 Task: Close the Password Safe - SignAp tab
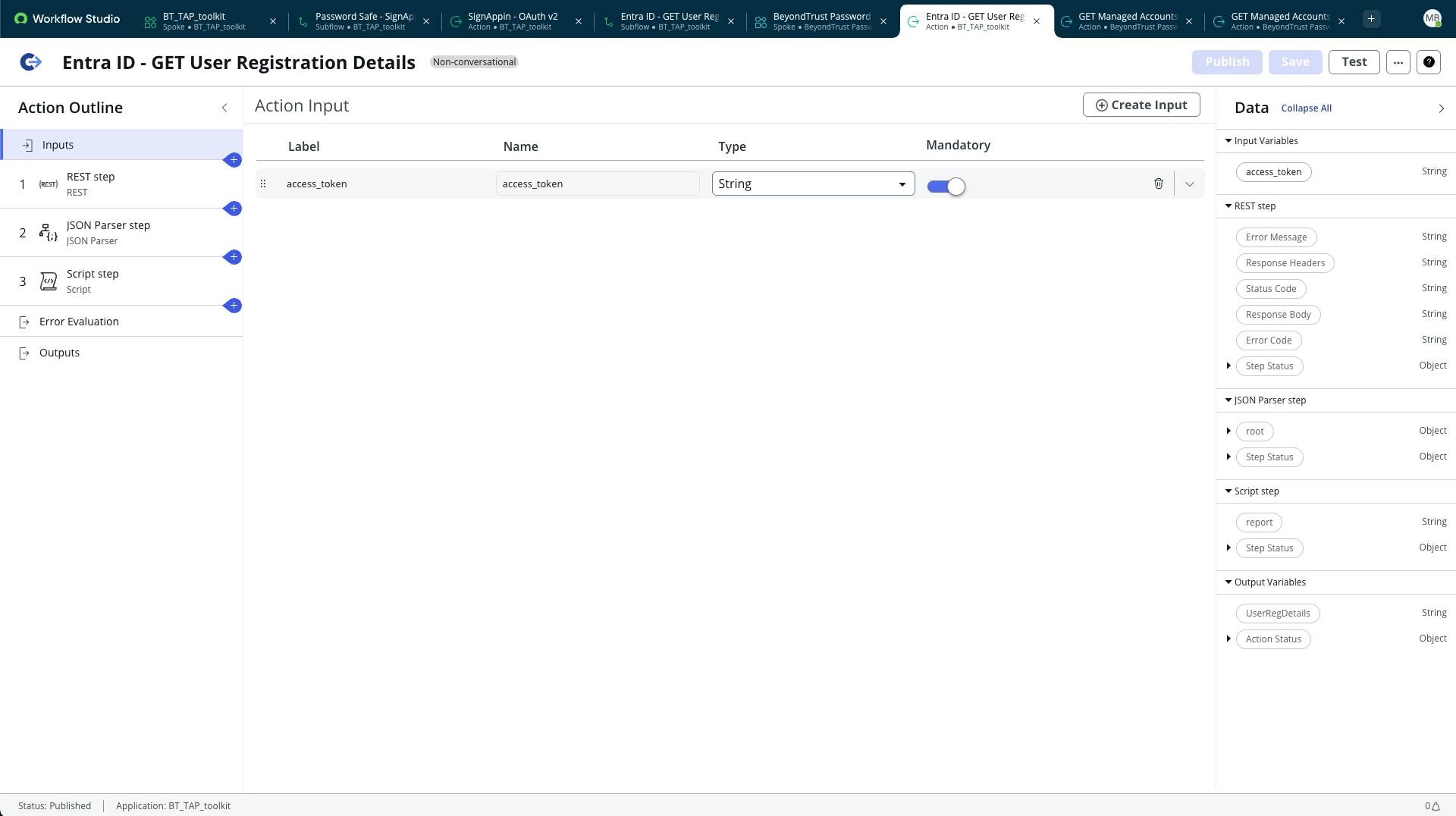click(426, 21)
